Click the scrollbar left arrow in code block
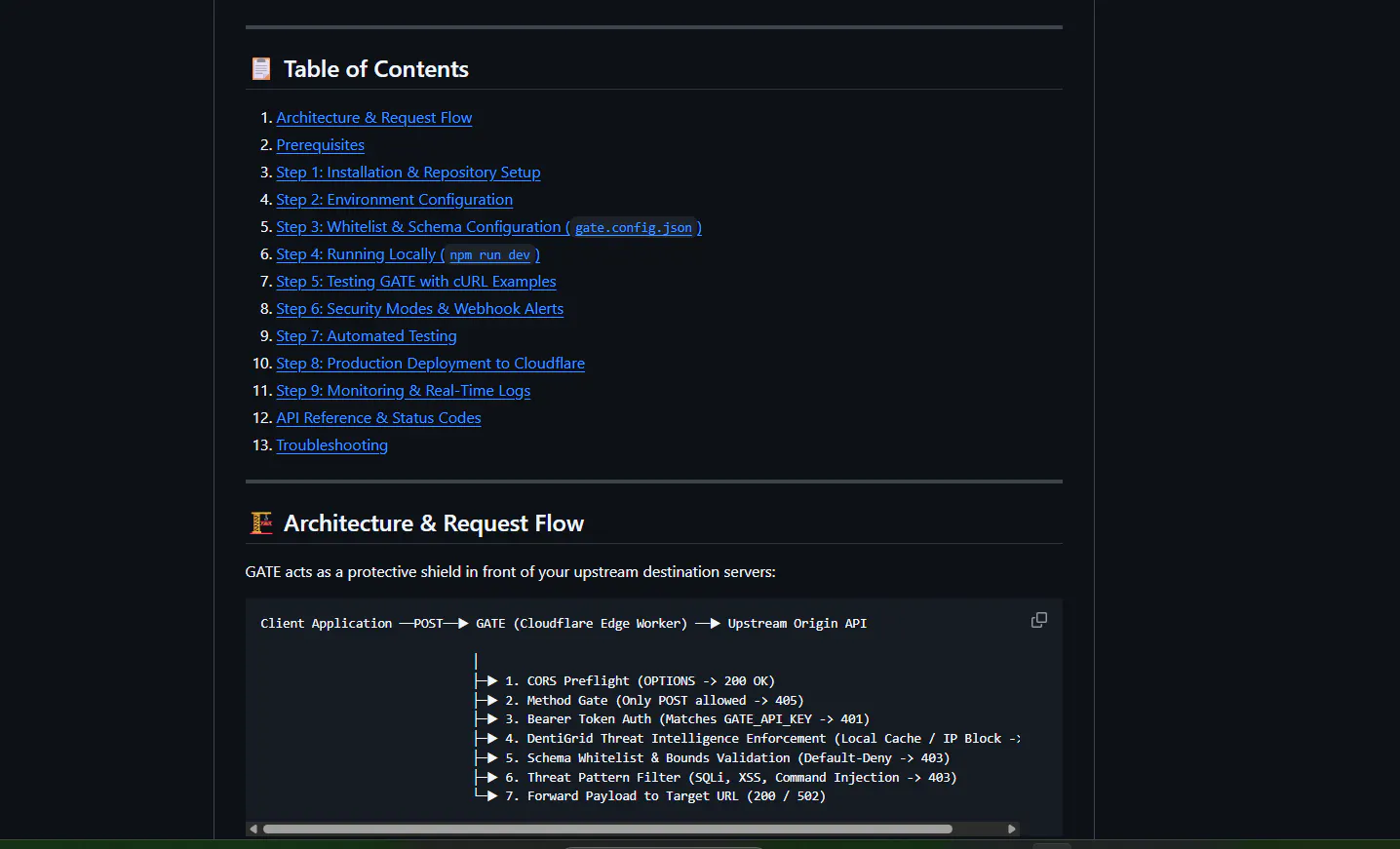Screen dimensions: 1400x849 [x=253, y=829]
